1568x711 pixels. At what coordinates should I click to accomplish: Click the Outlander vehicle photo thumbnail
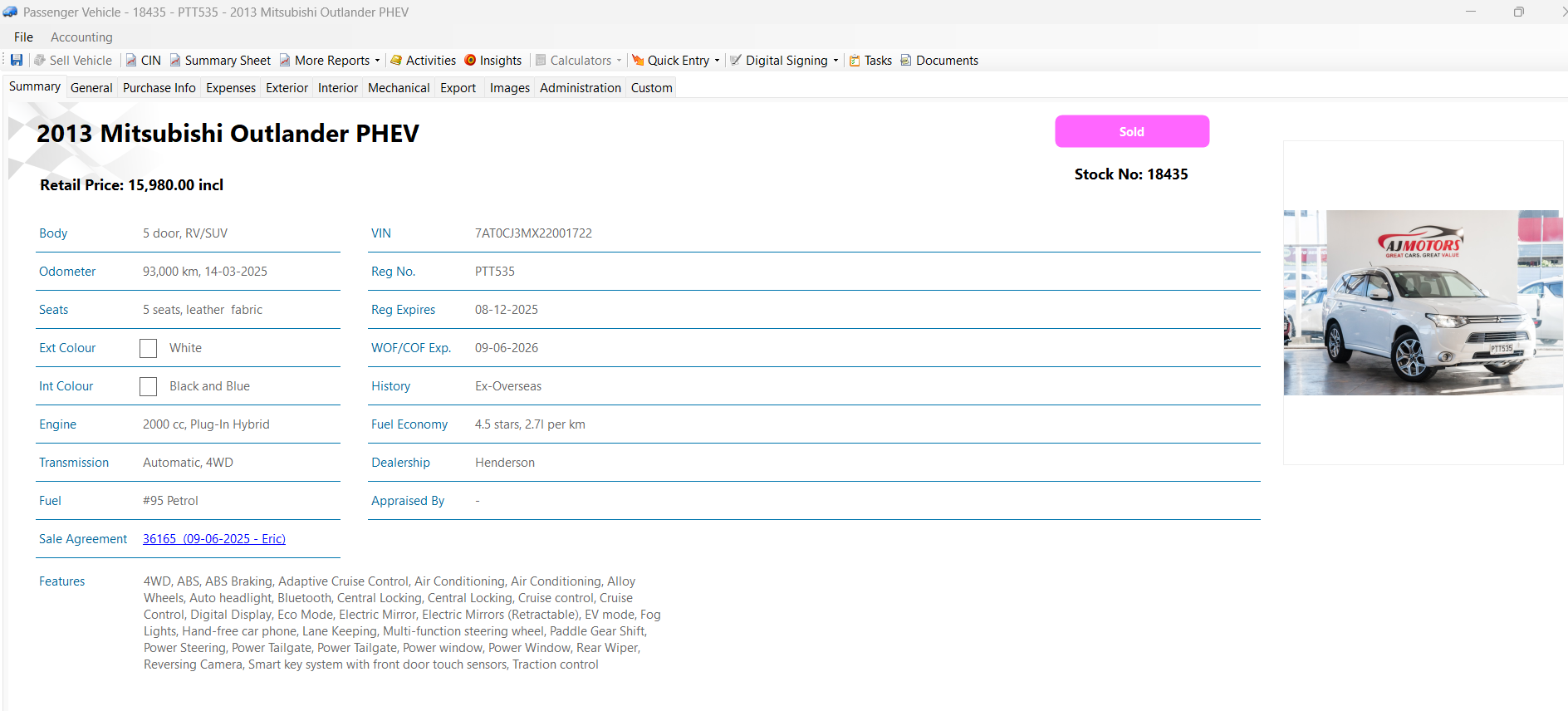1422,302
